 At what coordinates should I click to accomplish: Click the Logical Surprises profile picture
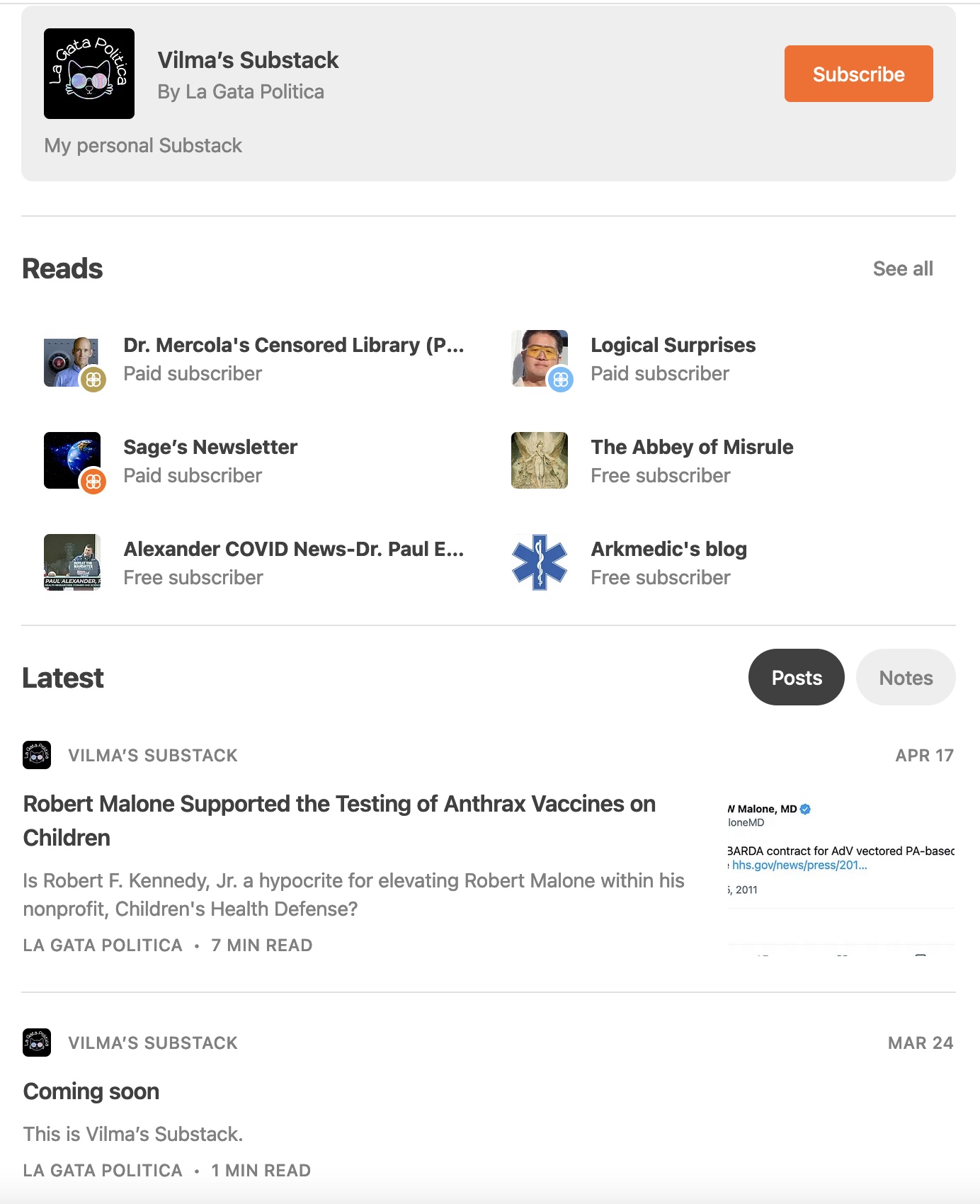[540, 358]
